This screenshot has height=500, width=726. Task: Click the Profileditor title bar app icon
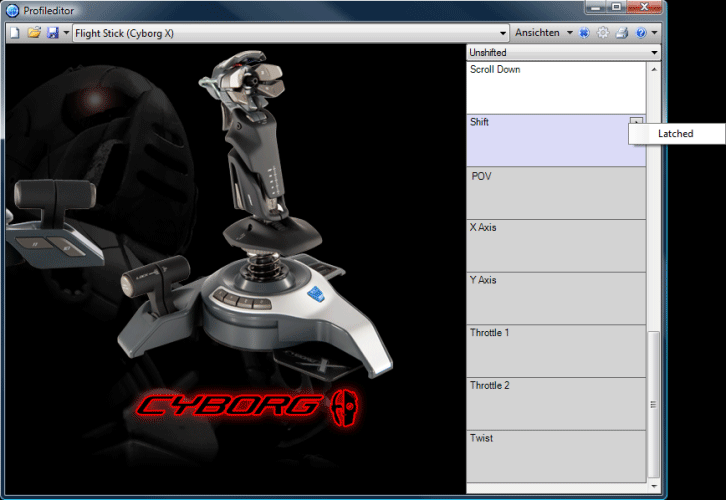(13, 11)
